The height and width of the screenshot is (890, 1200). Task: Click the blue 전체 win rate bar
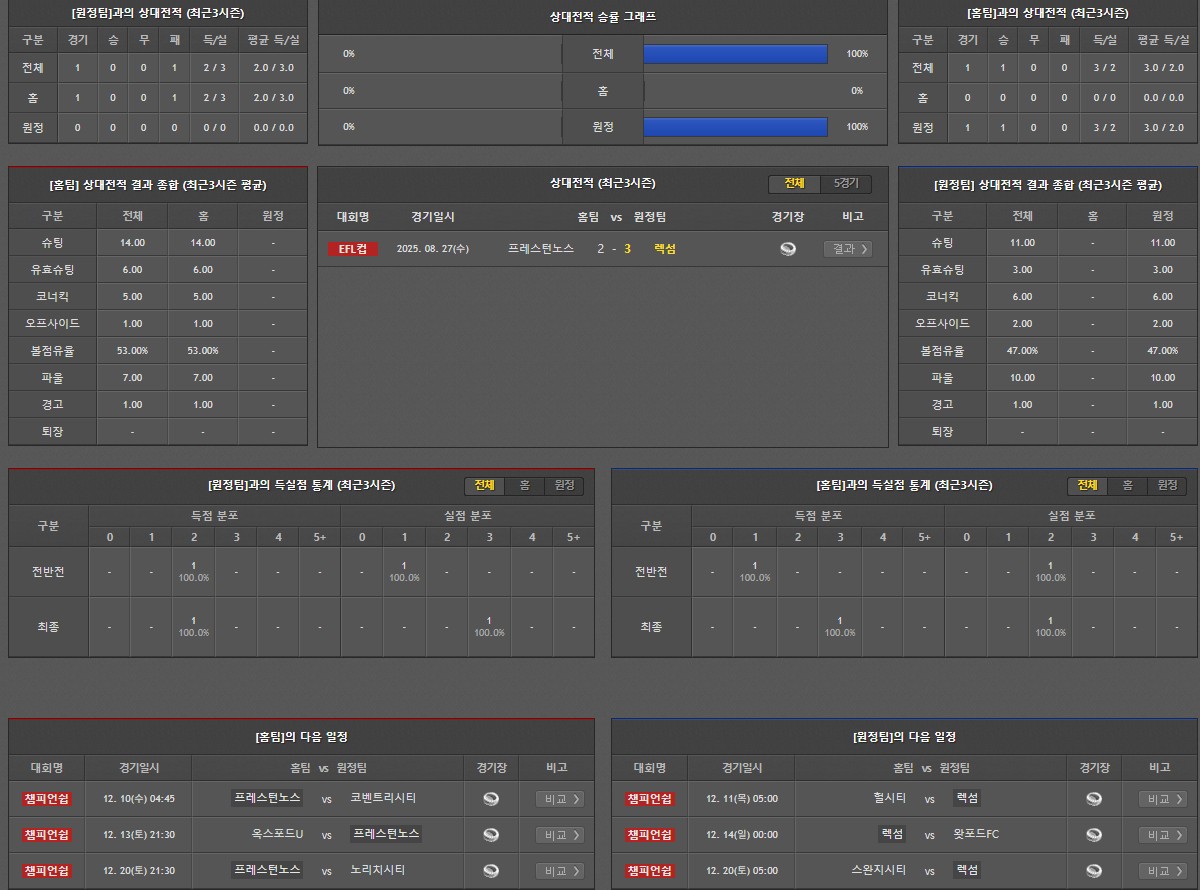[735, 54]
